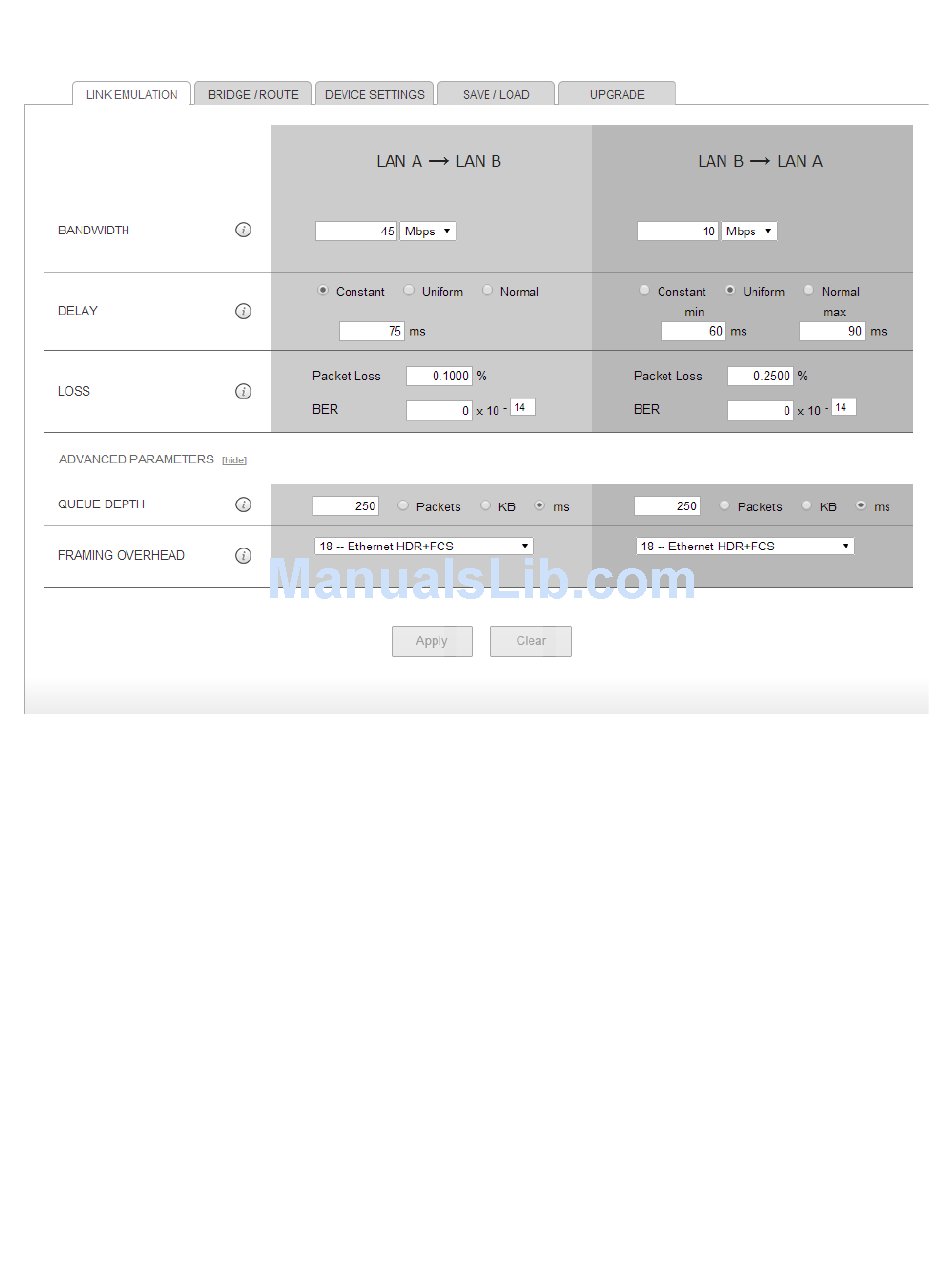Image resolution: width=950 pixels, height=1267 pixels.
Task: Focus the LAN B to LAN A bandwidth value field
Action: click(678, 231)
